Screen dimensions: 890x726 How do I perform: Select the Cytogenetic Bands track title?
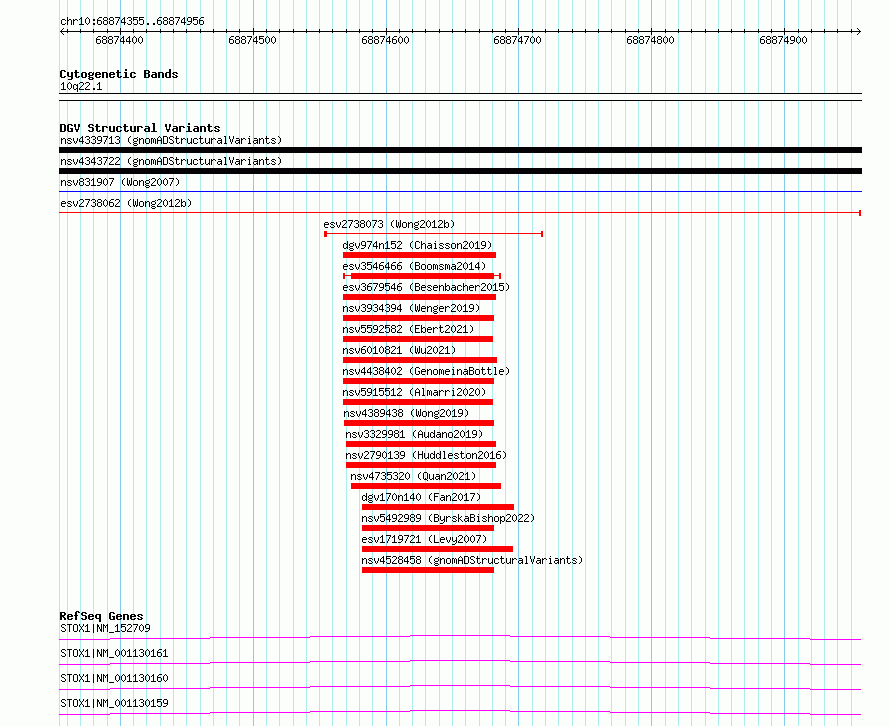[x=119, y=74]
